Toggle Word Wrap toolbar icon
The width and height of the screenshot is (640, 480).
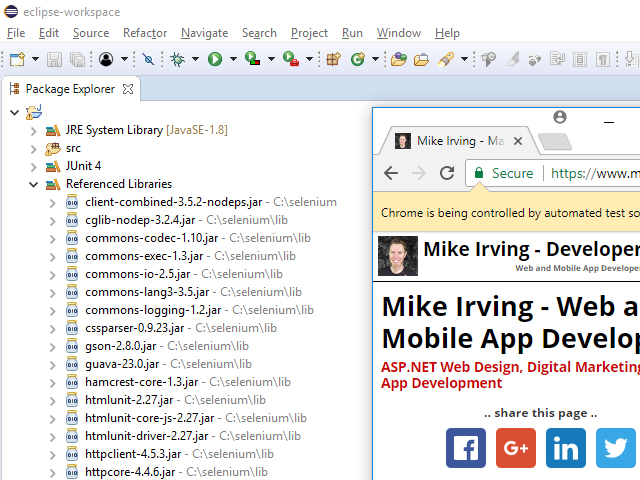click(x=557, y=60)
